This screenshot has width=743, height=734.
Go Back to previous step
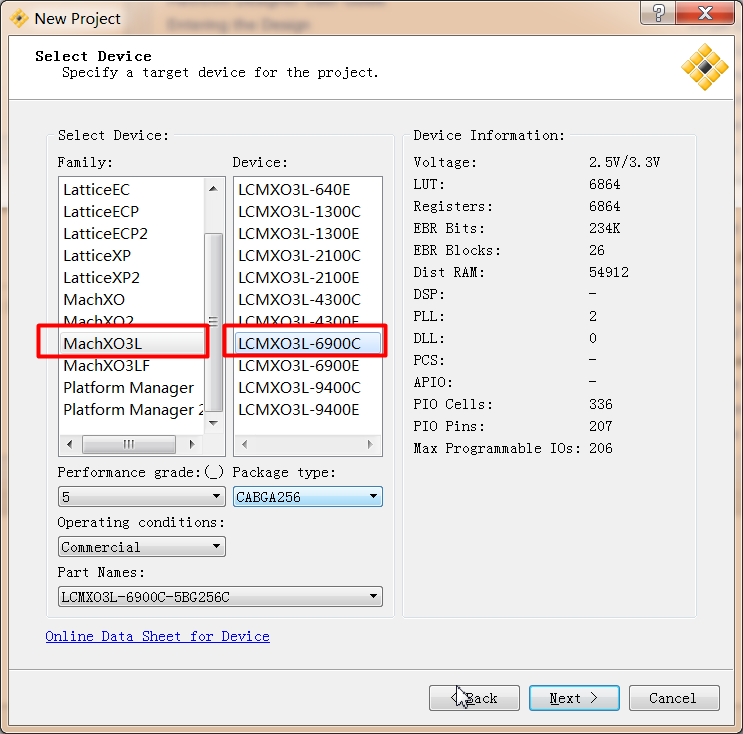coord(474,698)
